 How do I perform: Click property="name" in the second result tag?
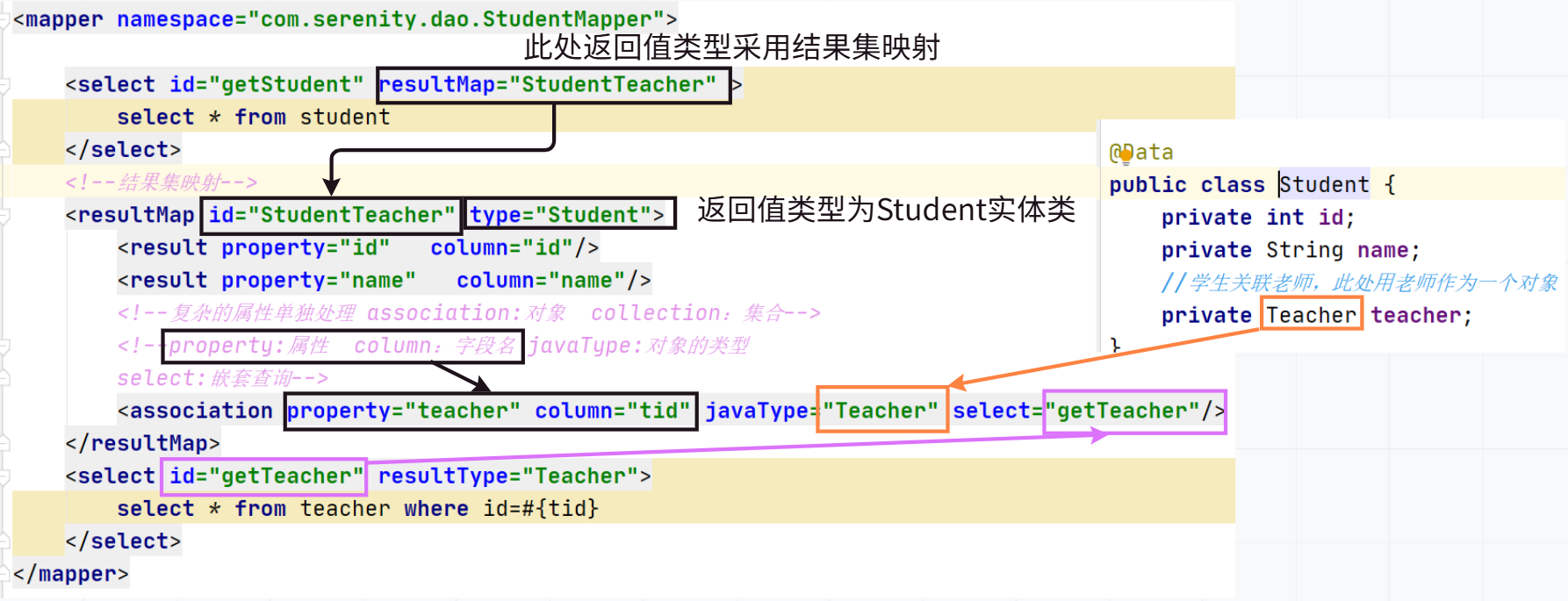coord(319,280)
